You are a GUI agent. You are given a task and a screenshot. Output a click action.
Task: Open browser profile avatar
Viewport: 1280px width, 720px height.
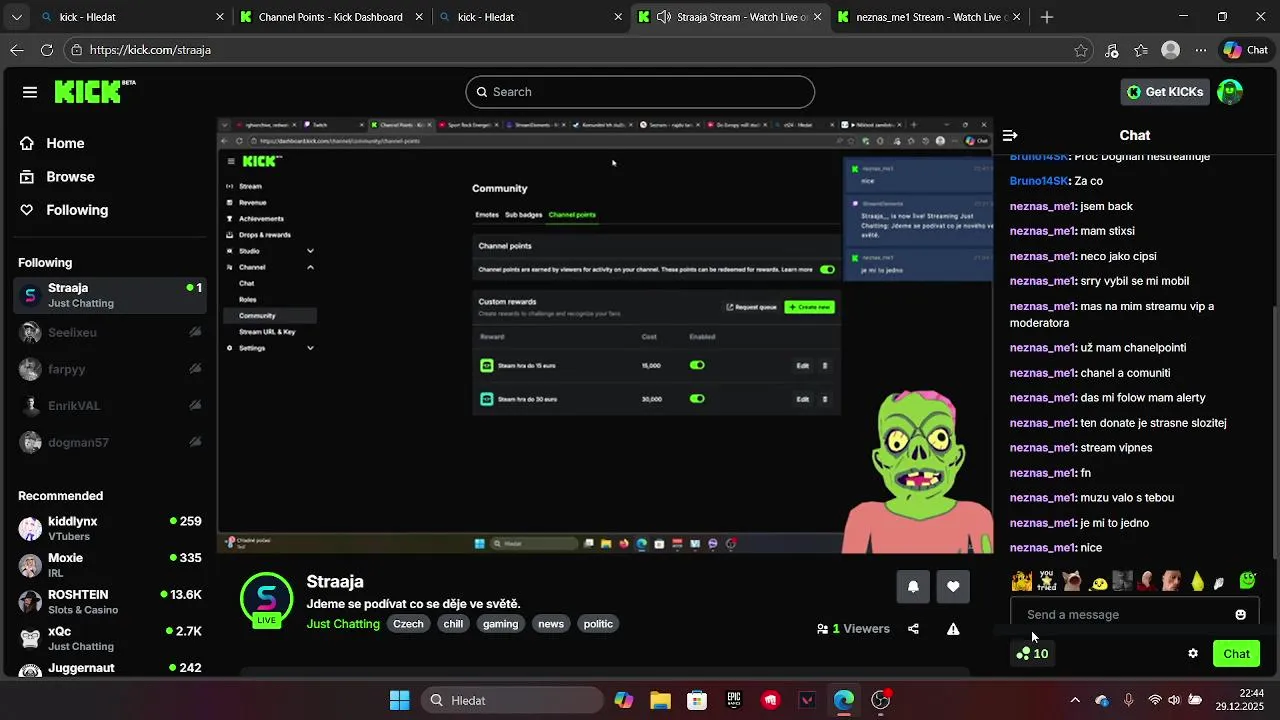[1171, 50]
